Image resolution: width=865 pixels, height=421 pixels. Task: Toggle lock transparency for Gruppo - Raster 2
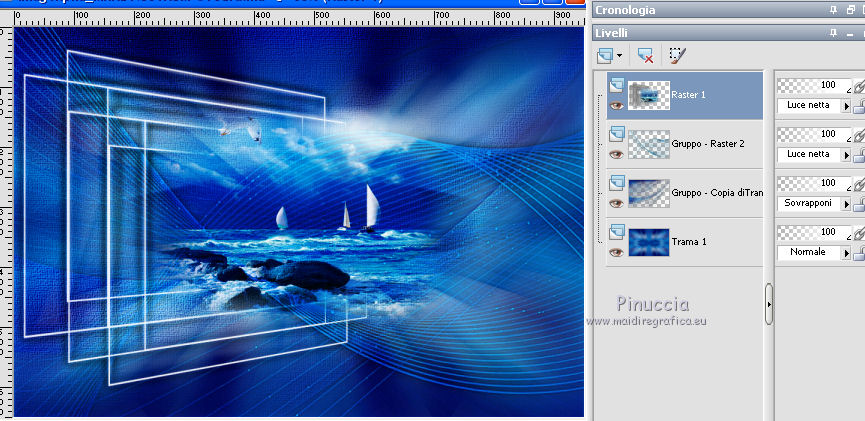[x=859, y=156]
